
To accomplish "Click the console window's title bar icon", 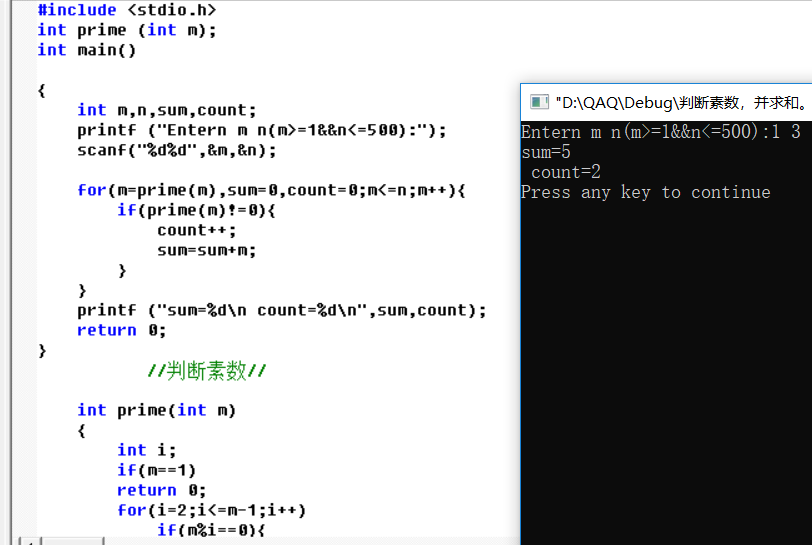I will click(x=539, y=102).
